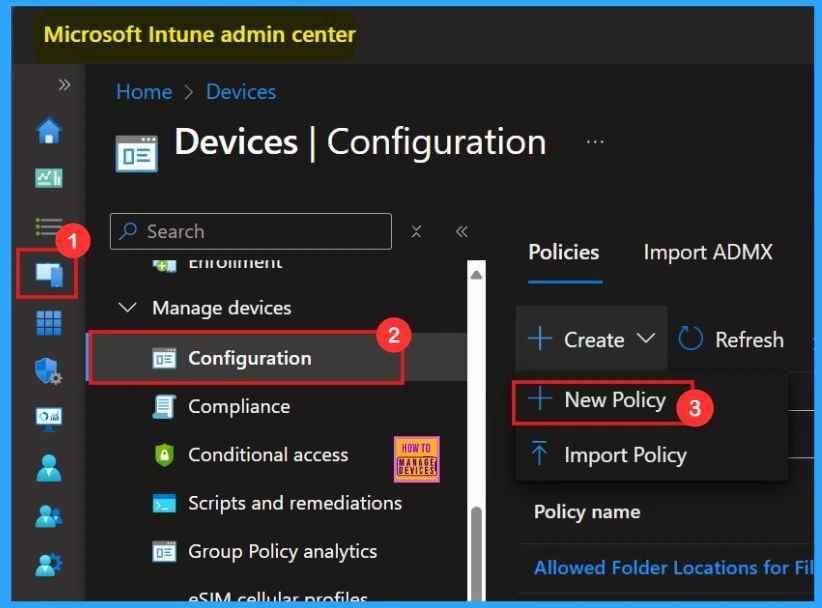This screenshot has width=822, height=608.
Task: Click the plus icon beside New Policy
Action: tap(539, 399)
